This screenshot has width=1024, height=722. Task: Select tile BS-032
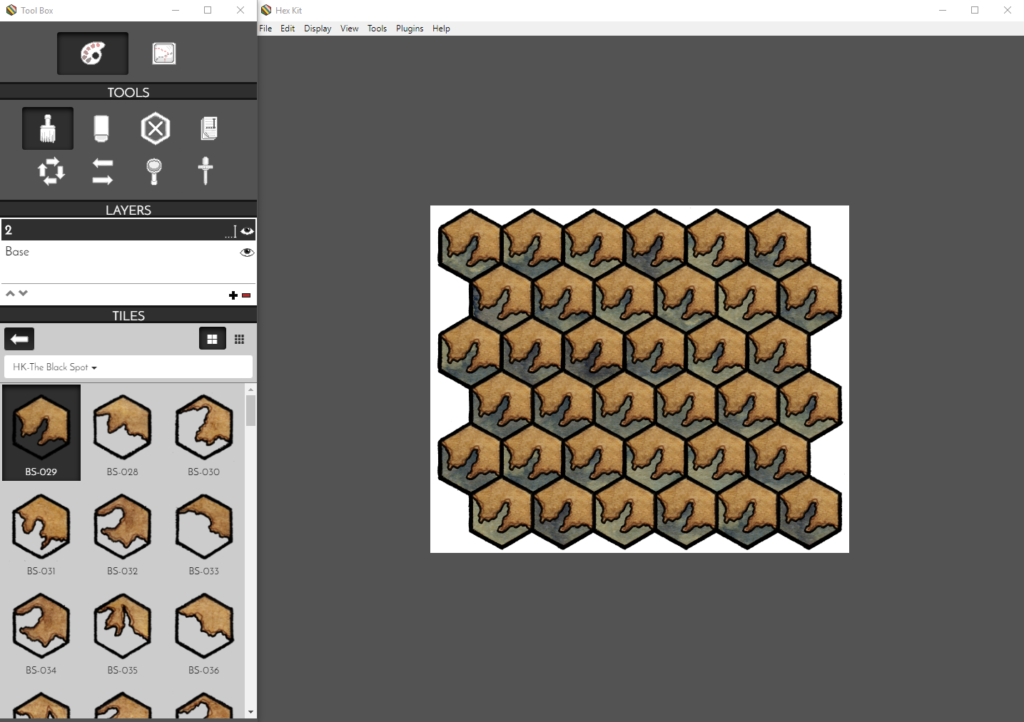click(x=122, y=533)
